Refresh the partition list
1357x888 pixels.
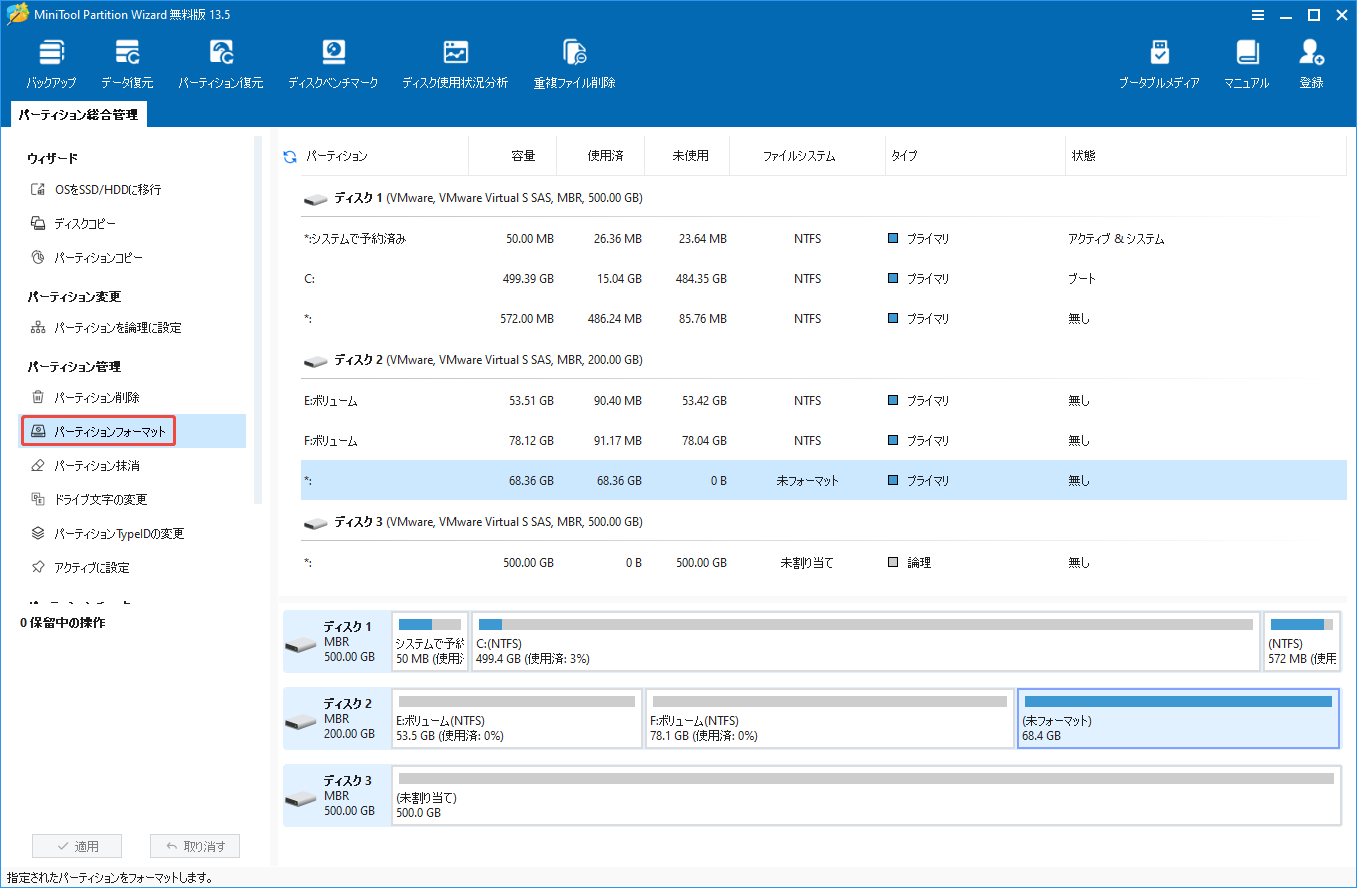[289, 155]
